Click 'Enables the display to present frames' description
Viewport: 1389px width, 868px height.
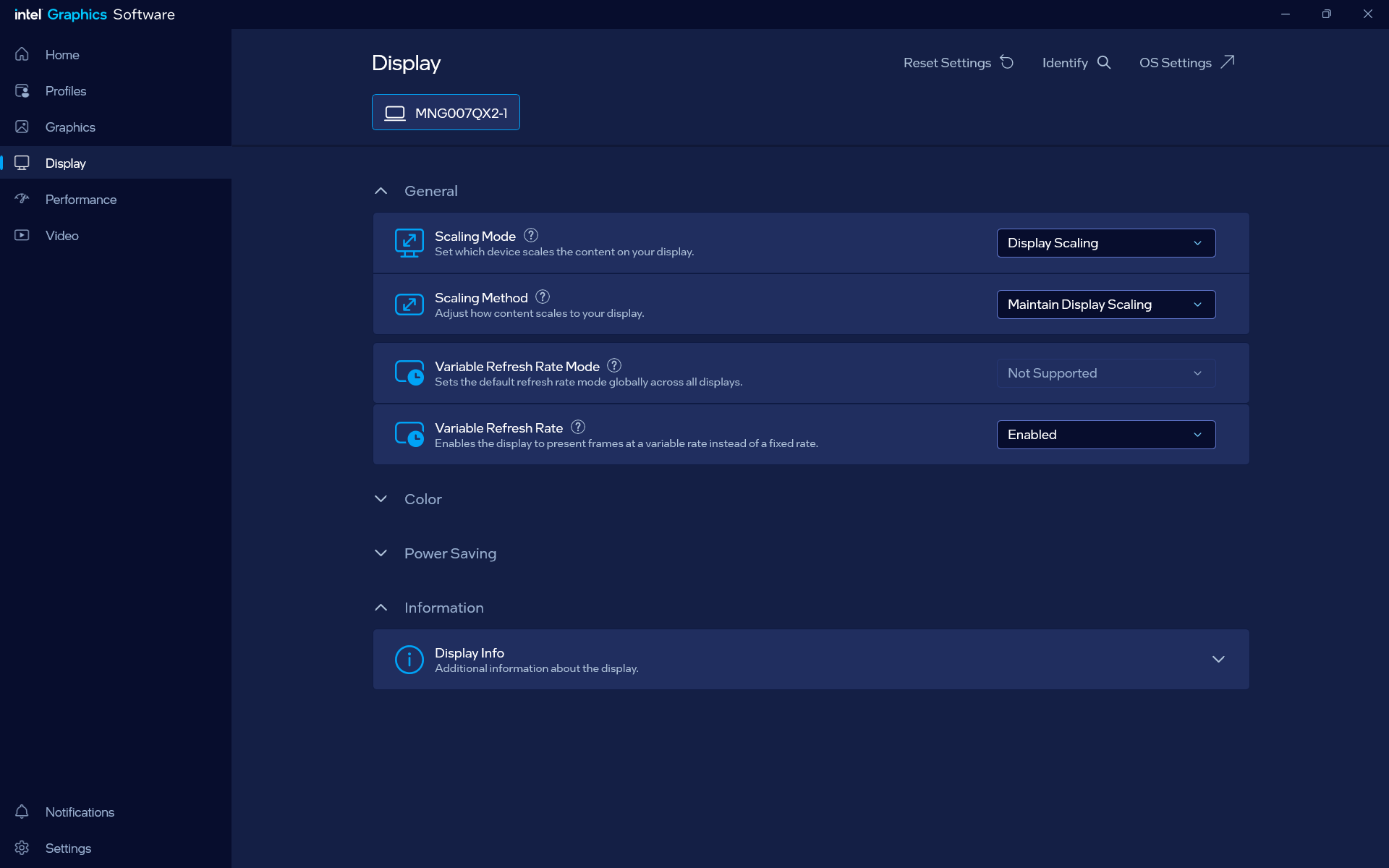(626, 443)
